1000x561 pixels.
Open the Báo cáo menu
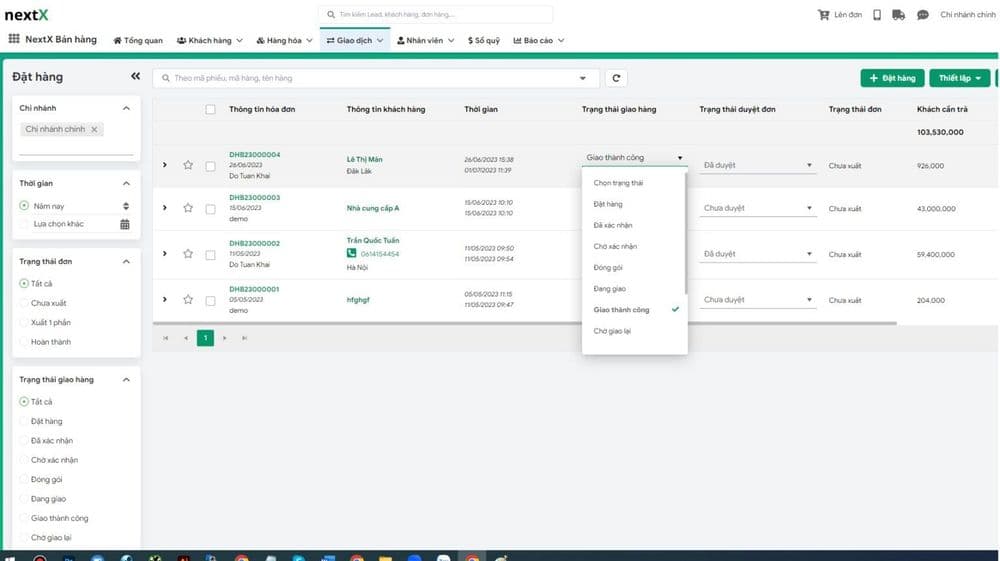[x=539, y=40]
